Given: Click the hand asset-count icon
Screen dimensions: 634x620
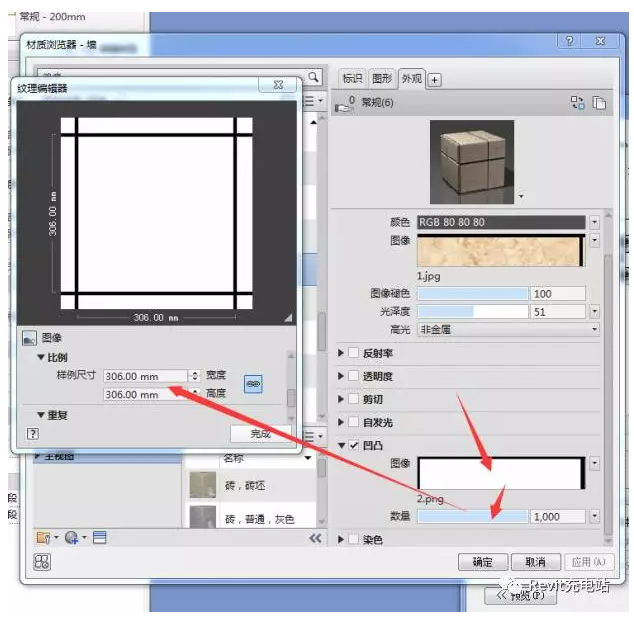Looking at the screenshot, I should point(345,104).
